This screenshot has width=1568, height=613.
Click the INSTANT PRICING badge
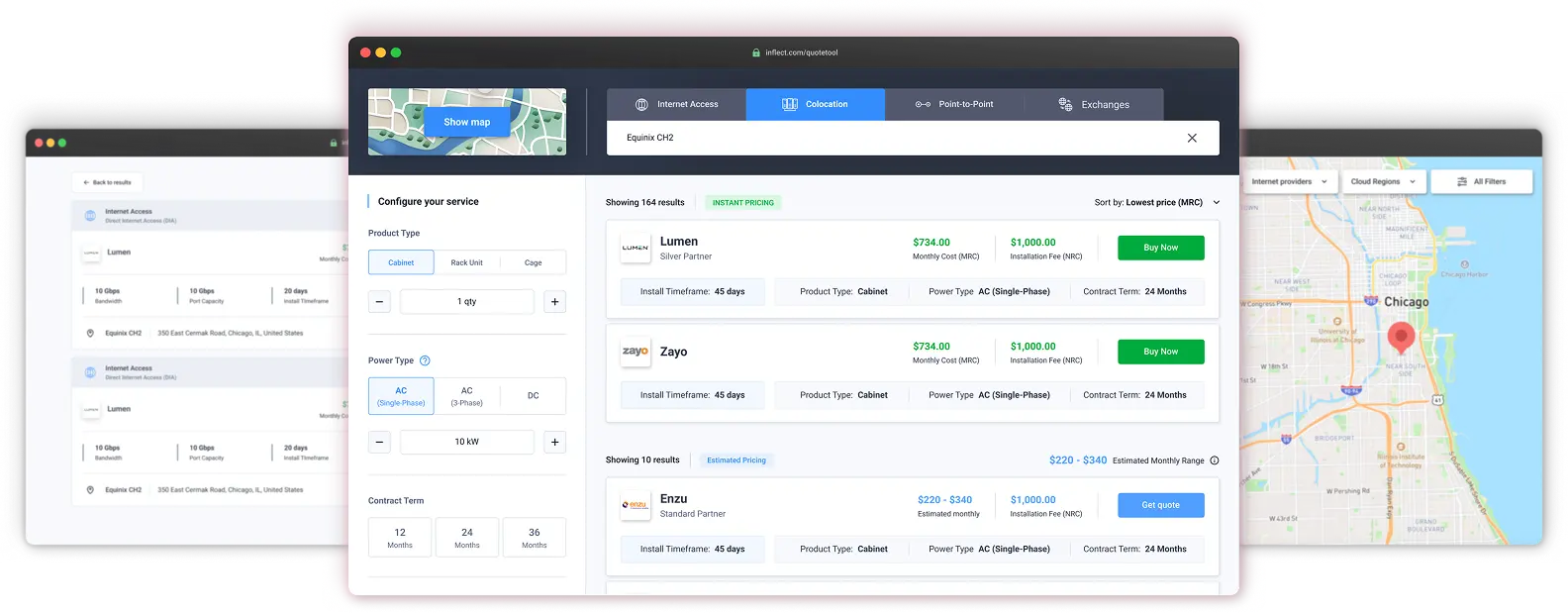743,202
